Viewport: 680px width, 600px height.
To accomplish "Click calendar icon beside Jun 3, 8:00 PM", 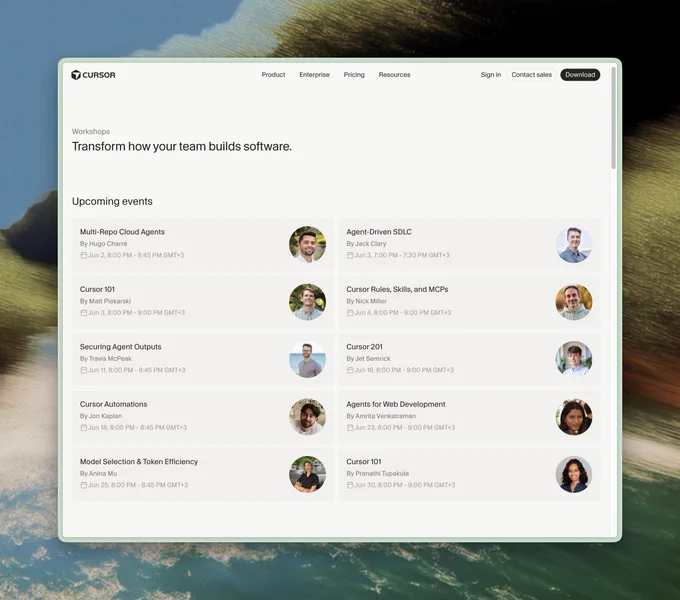I will click(83, 313).
